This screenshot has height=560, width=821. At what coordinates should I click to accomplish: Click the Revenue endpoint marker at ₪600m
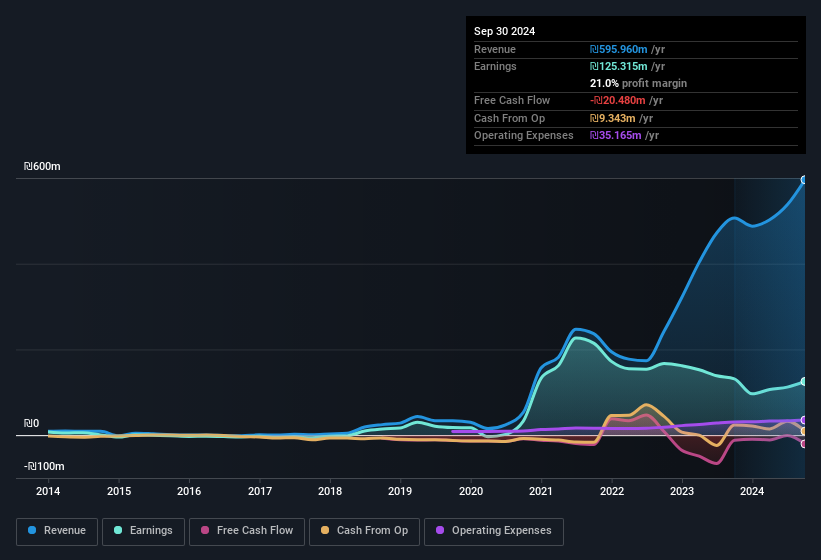point(804,180)
